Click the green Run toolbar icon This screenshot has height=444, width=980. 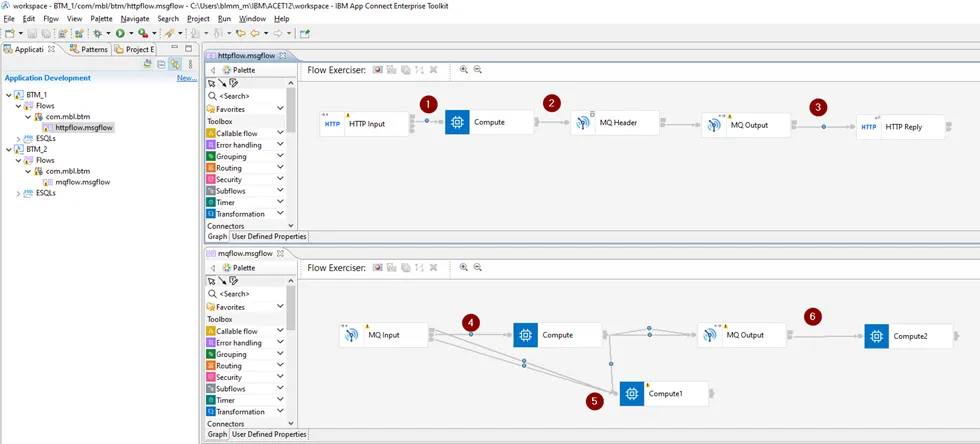tap(120, 34)
